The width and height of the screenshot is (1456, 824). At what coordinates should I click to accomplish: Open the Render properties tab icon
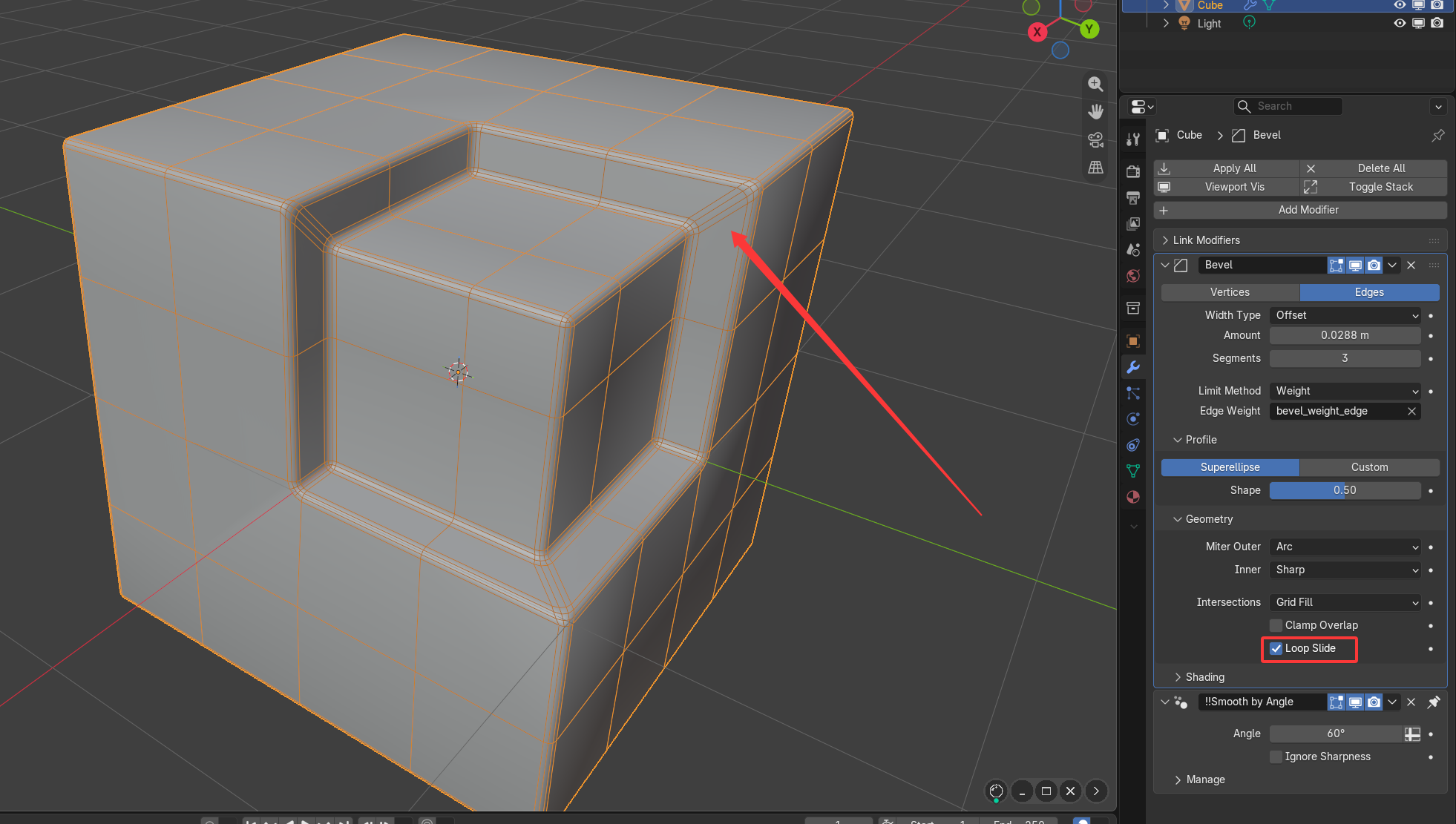(1133, 172)
